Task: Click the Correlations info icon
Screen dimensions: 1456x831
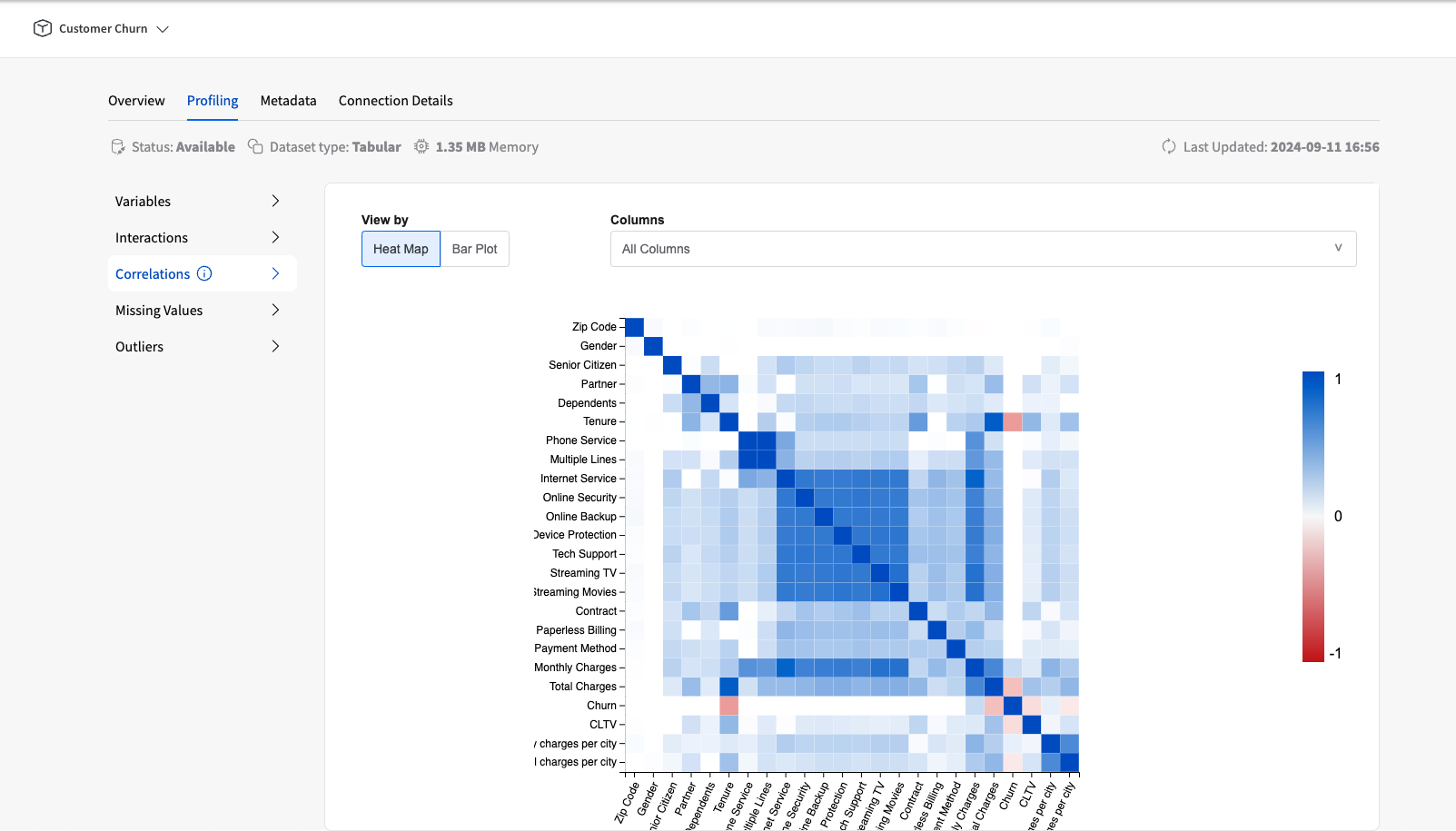Action: [x=204, y=273]
